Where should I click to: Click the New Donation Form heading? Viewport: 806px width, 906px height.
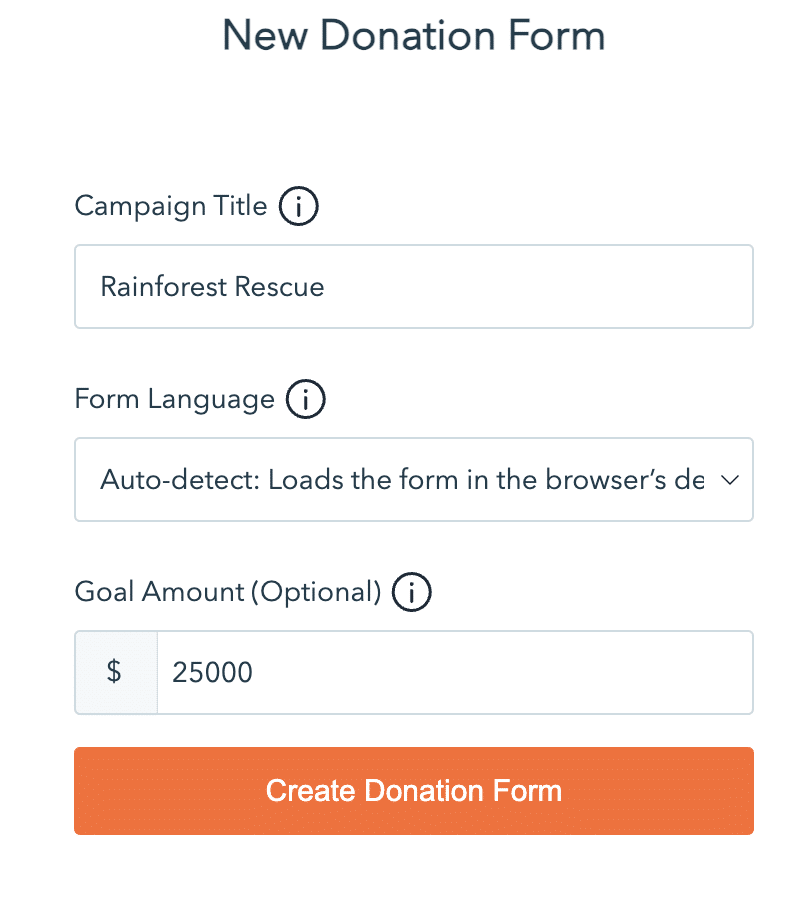(x=413, y=37)
